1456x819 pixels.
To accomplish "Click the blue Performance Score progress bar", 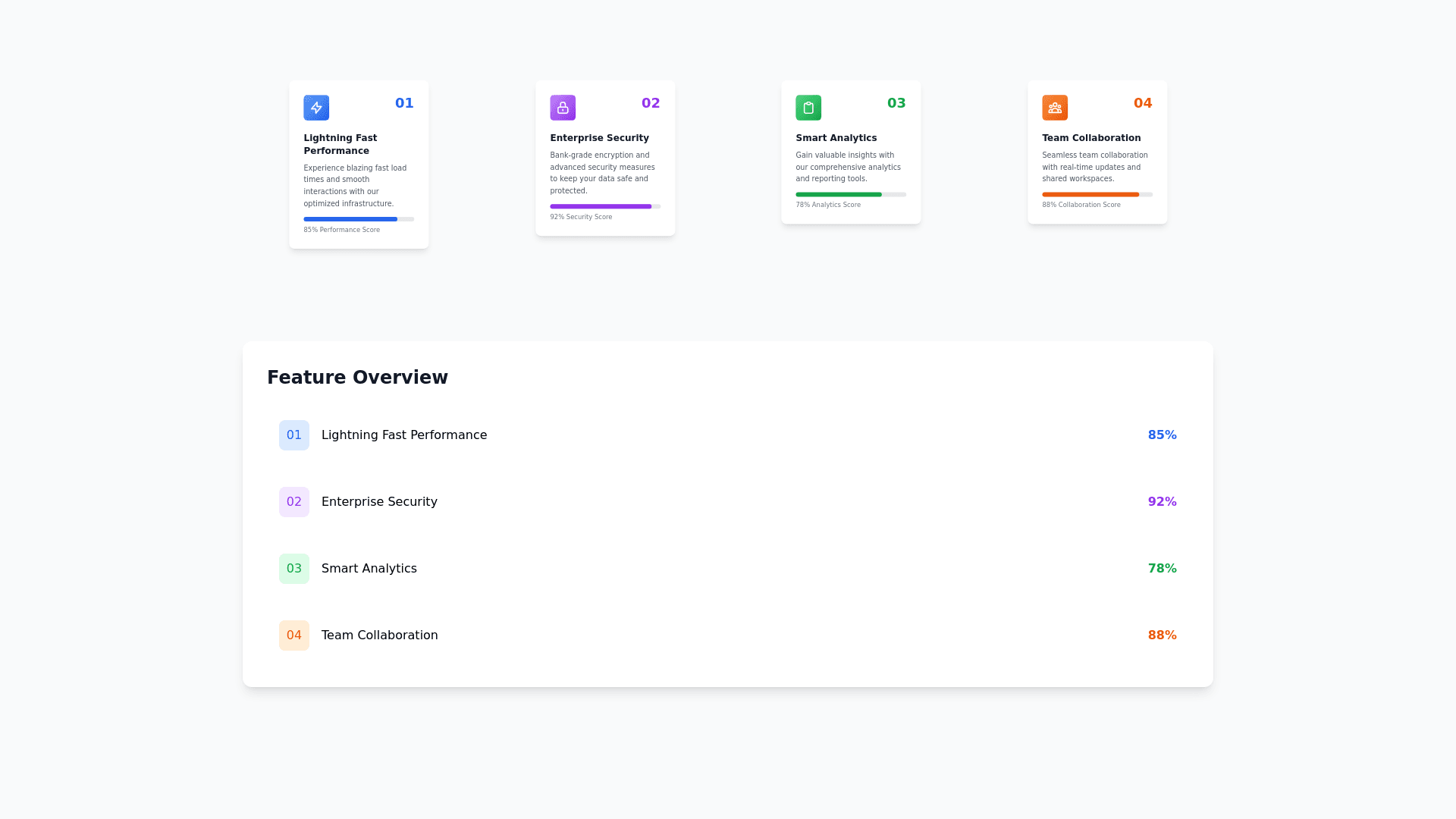I will pos(359,219).
